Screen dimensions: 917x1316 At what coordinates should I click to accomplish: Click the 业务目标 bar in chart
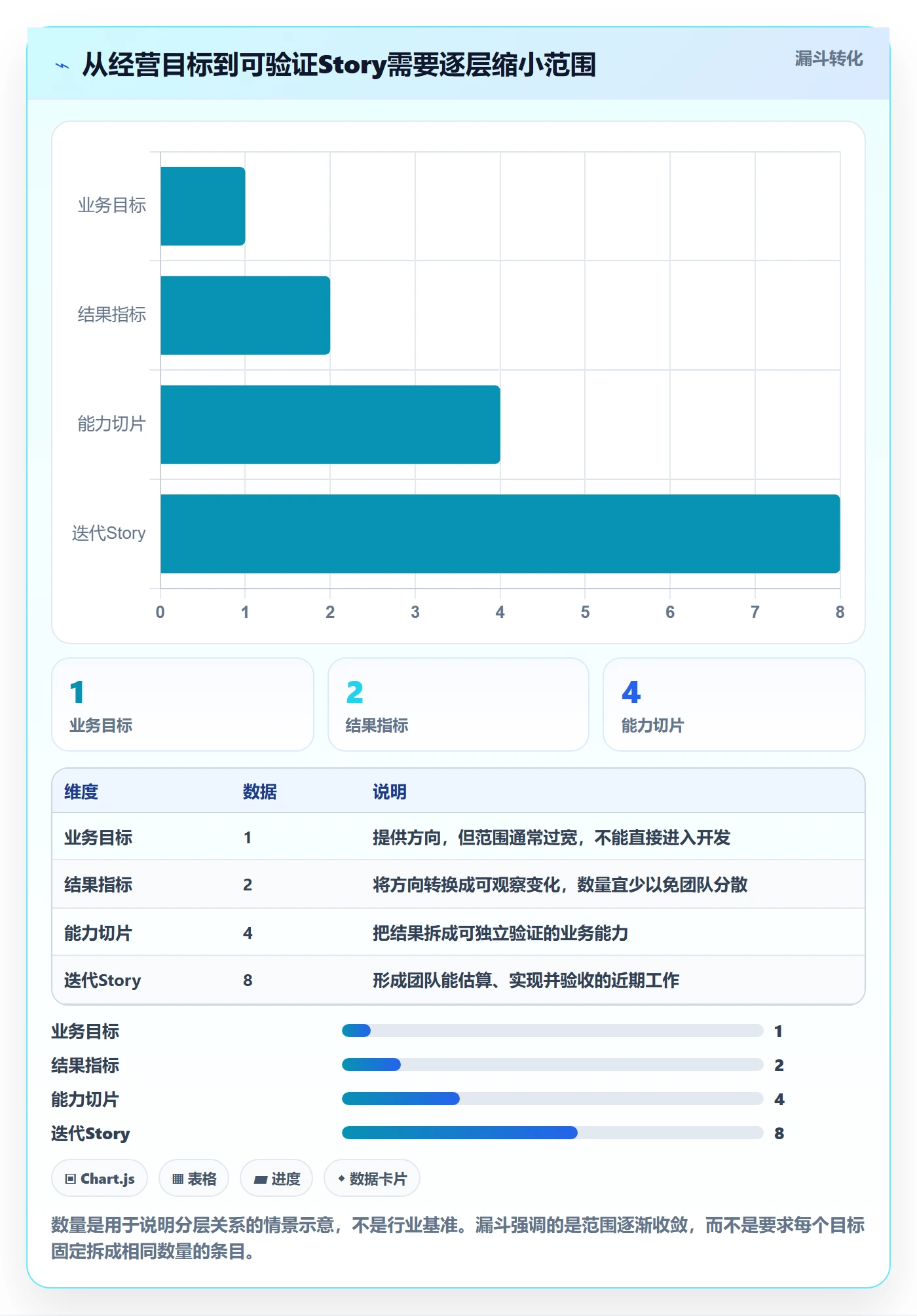pyautogui.click(x=203, y=206)
